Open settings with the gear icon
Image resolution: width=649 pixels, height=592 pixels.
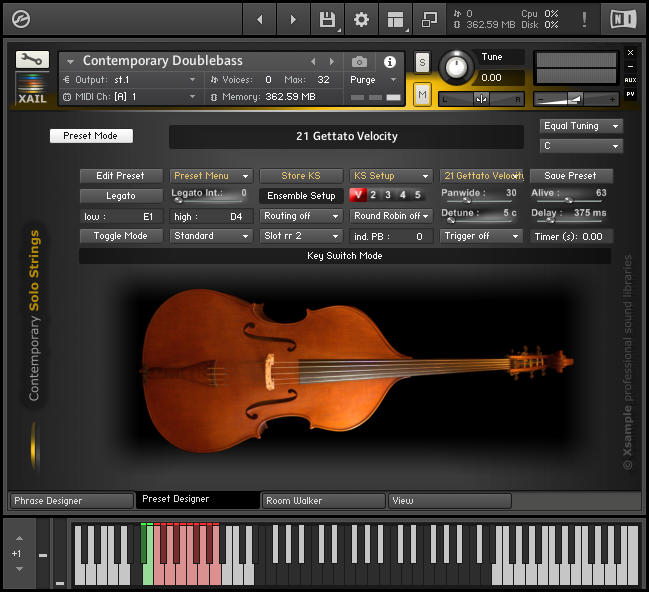tap(361, 19)
